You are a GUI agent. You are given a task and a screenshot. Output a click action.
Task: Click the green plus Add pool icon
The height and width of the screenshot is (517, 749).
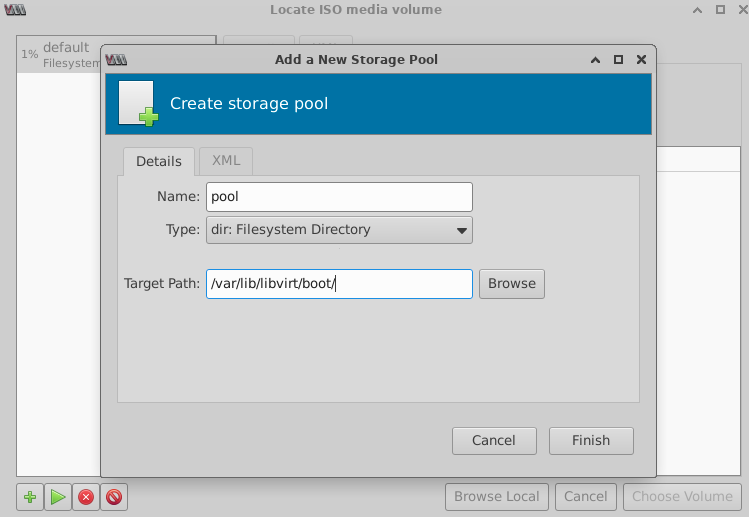coord(30,497)
